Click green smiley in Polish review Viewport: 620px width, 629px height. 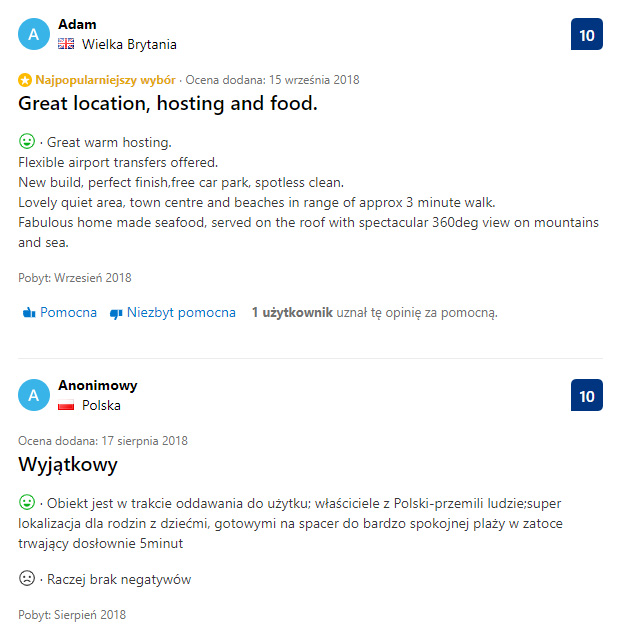click(27, 502)
